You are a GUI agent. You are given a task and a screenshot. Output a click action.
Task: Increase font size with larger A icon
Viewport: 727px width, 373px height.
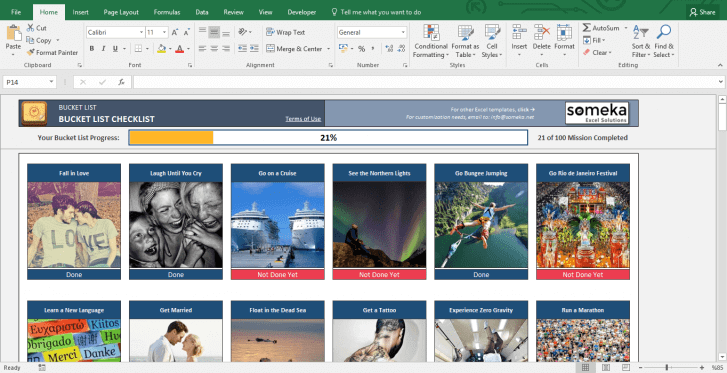coord(175,32)
